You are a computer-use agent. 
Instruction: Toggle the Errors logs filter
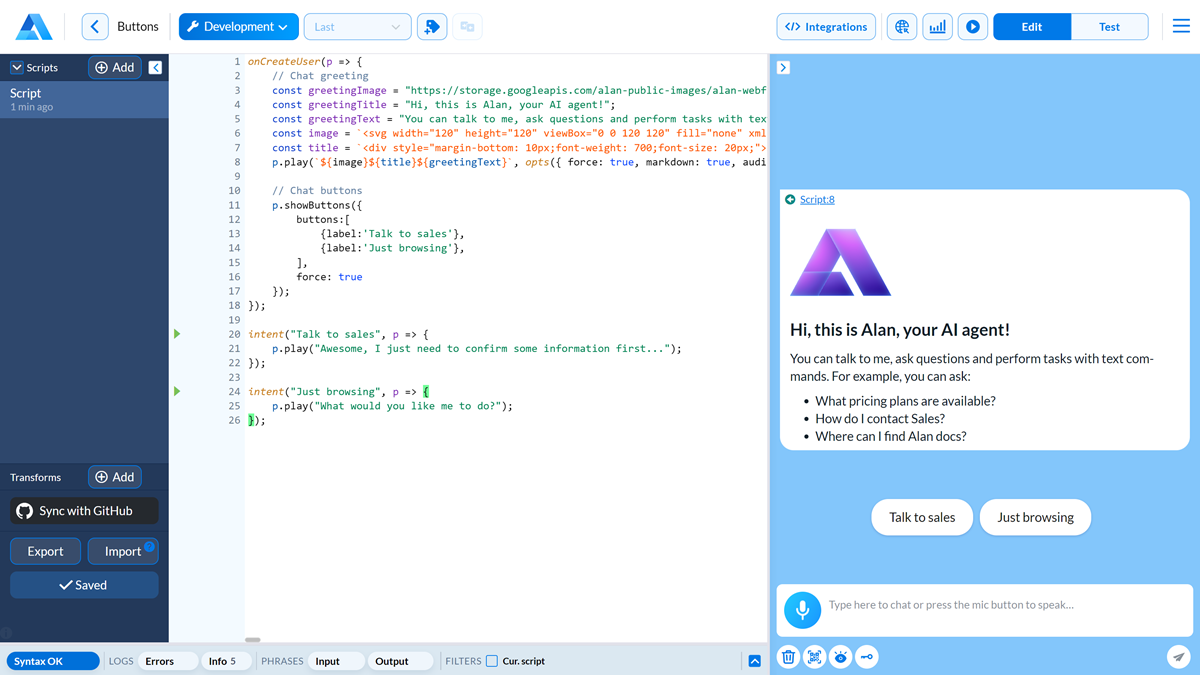[159, 661]
